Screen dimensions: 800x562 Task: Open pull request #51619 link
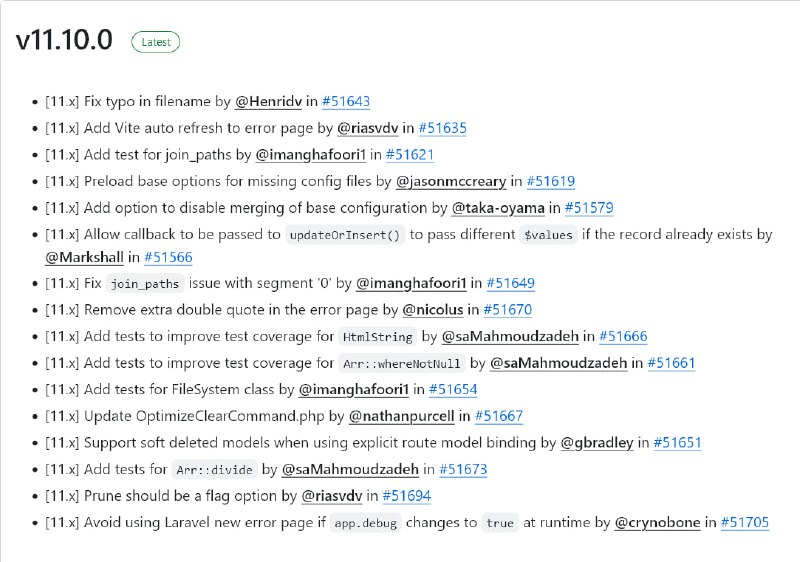tap(551, 181)
